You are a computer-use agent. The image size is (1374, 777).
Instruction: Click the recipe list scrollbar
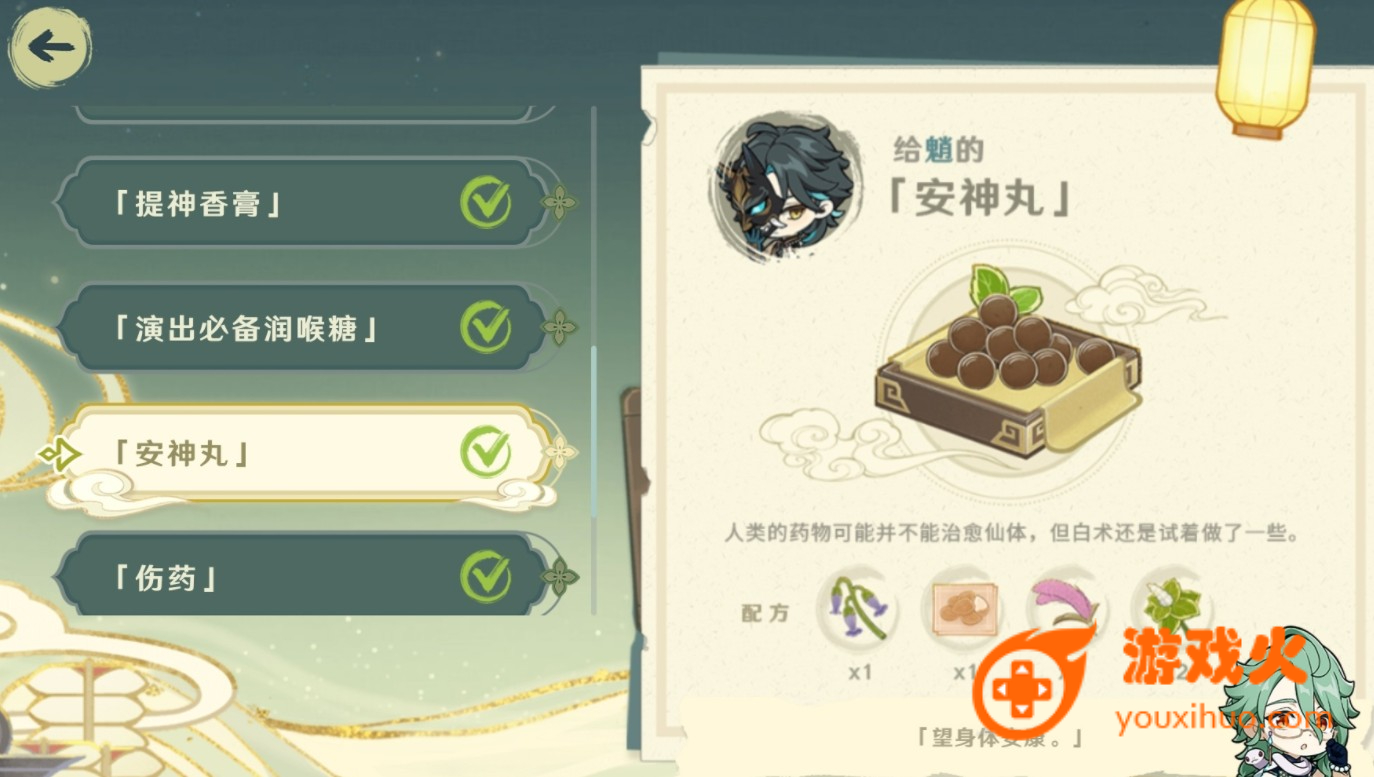pos(594,360)
